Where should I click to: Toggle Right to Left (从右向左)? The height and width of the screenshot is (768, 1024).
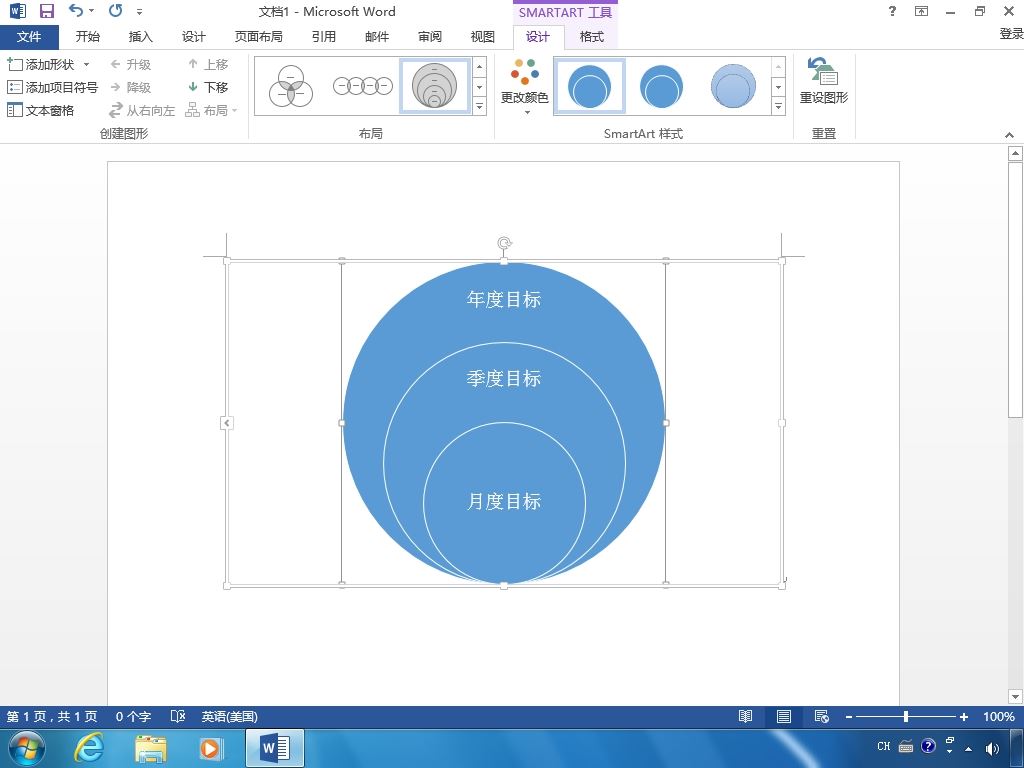click(x=142, y=110)
